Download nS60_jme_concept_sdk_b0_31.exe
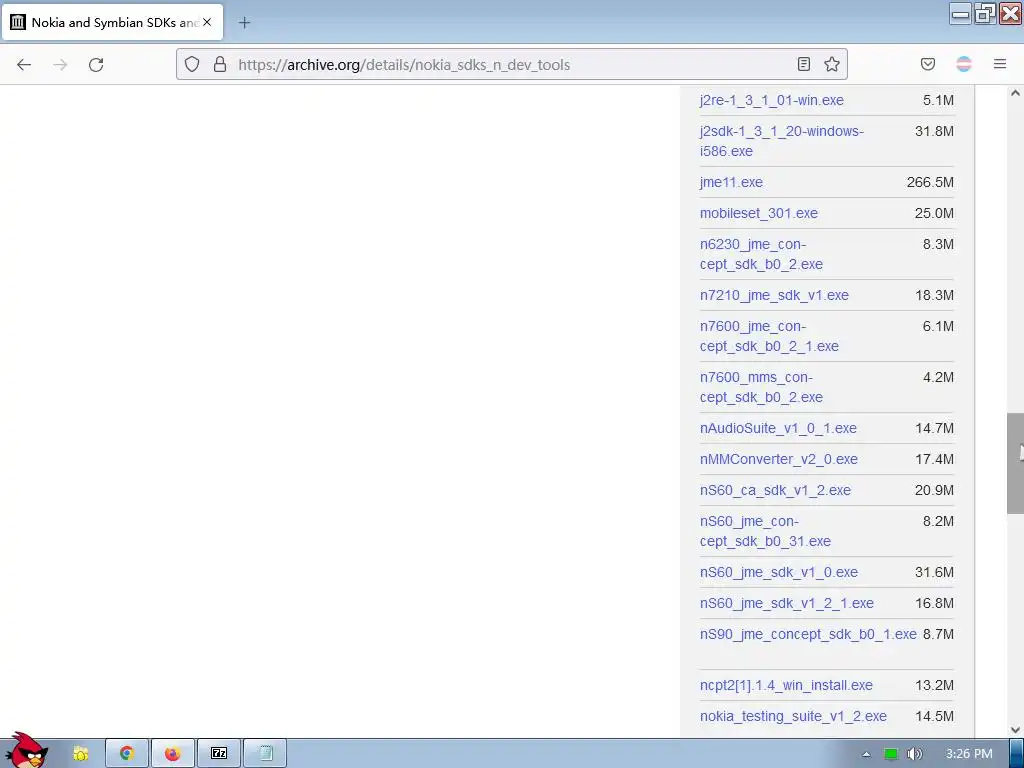Image resolution: width=1024 pixels, height=768 pixels. point(765,531)
